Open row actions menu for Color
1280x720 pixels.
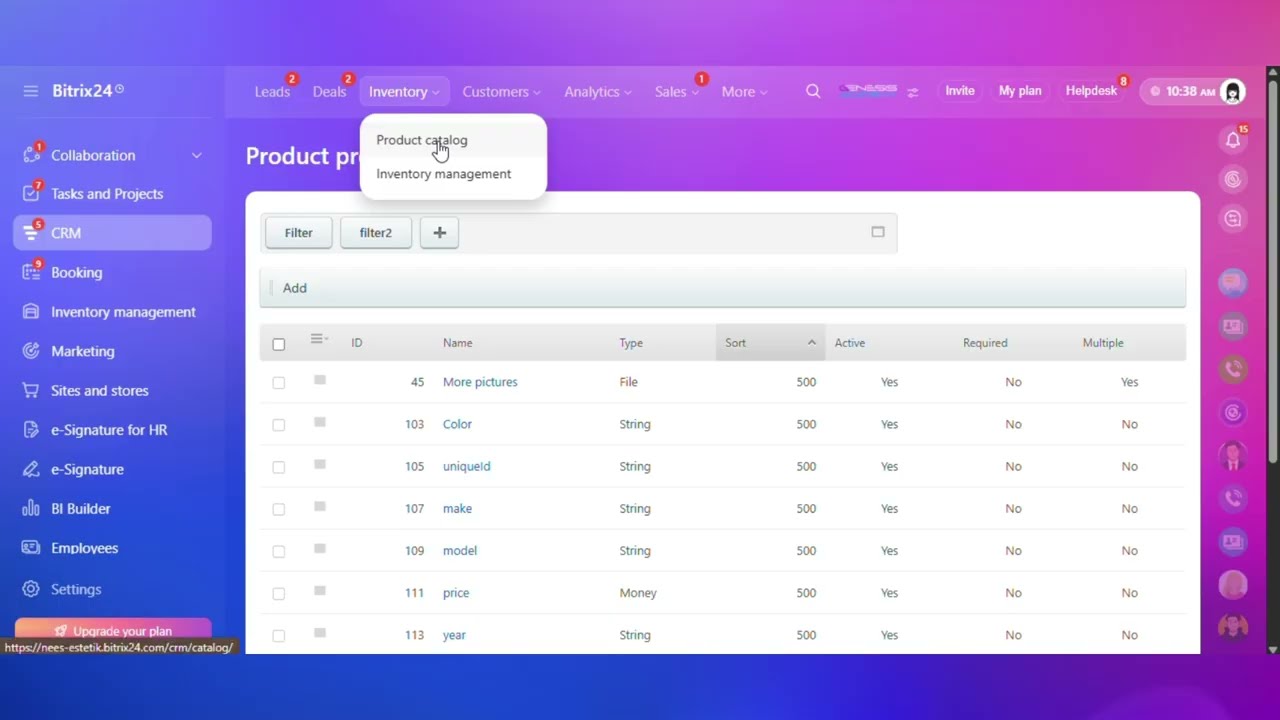(x=320, y=422)
